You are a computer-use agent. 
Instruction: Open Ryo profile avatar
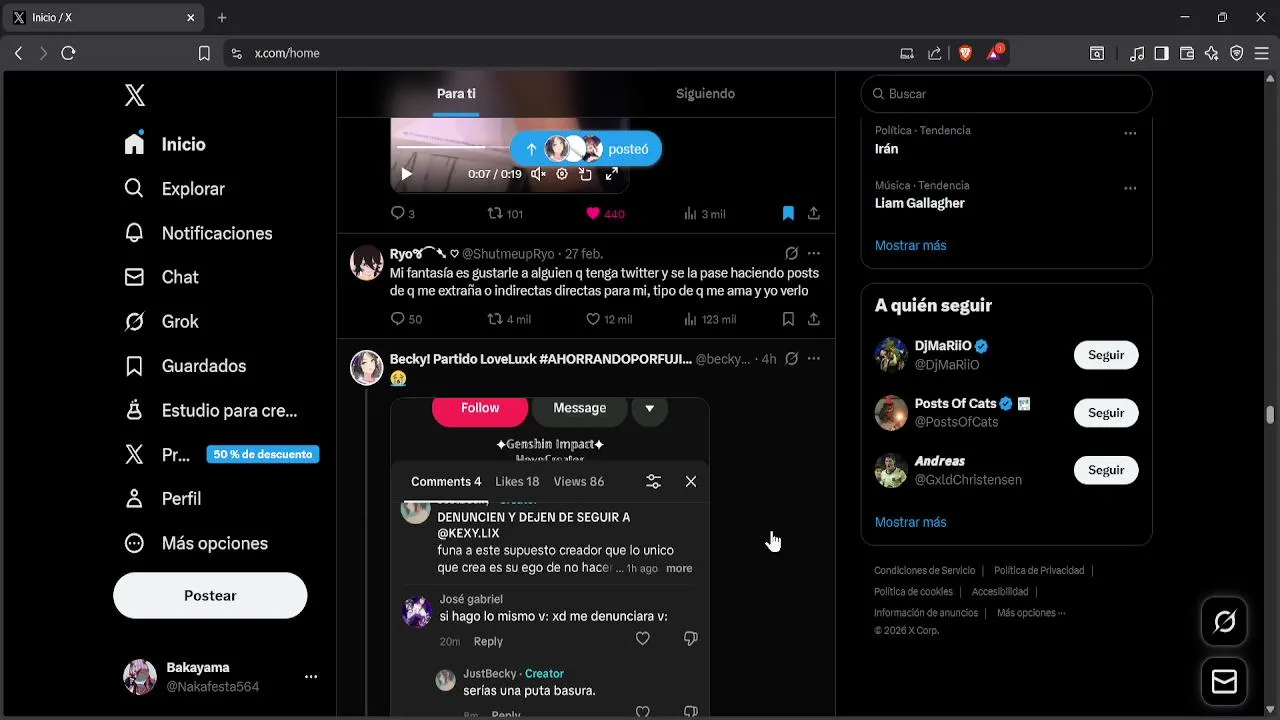[367, 263]
